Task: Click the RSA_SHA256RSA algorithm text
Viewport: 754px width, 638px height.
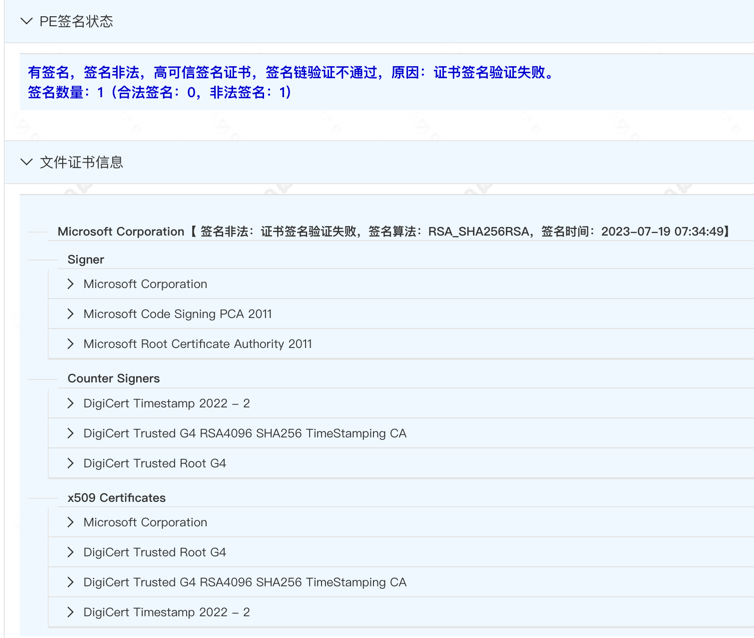Action: coord(478,232)
